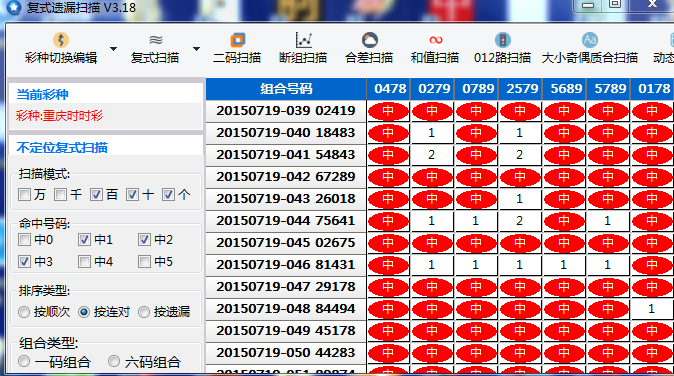Click 0789 cell in row 20150719-046
Image resolution: width=674 pixels, height=376 pixels.
click(x=476, y=265)
